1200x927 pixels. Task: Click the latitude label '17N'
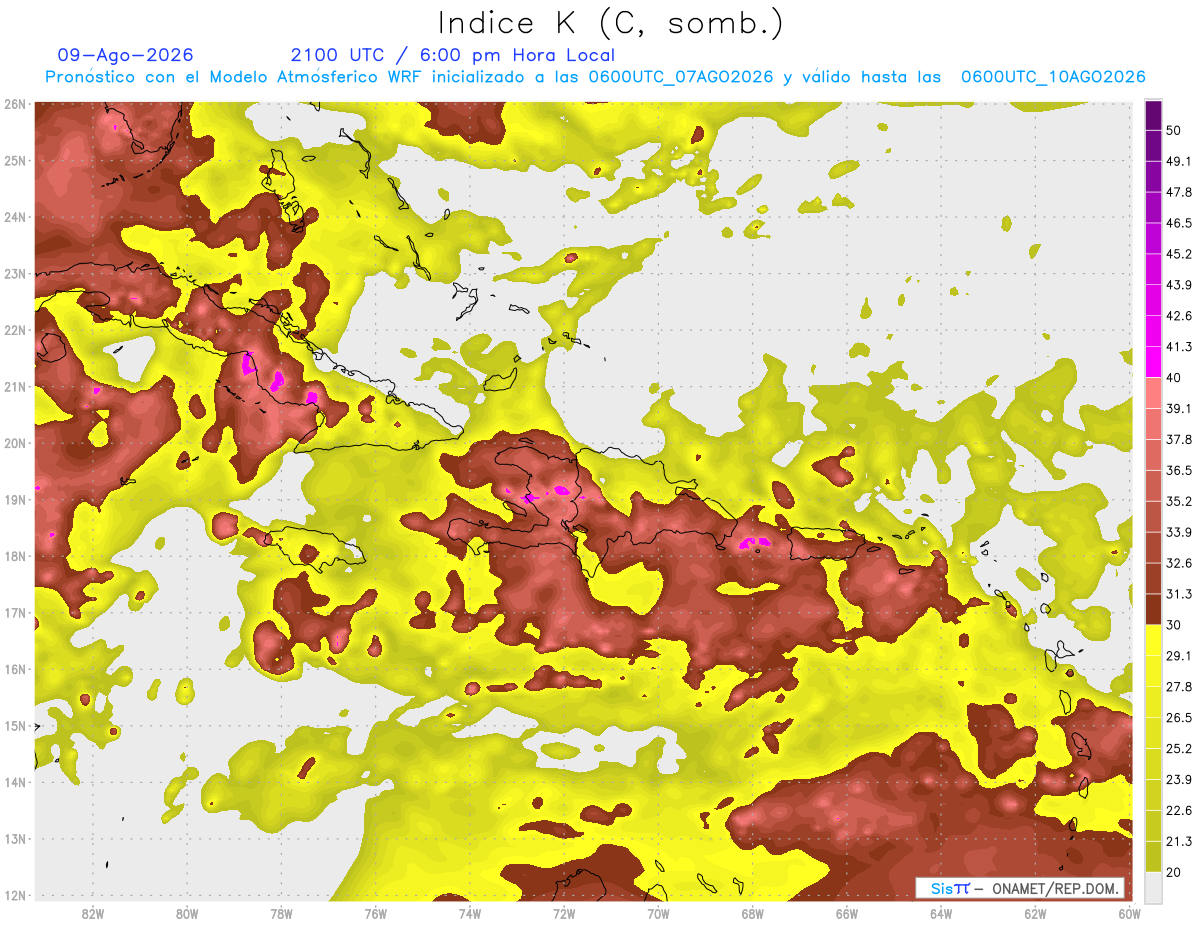tap(15, 613)
